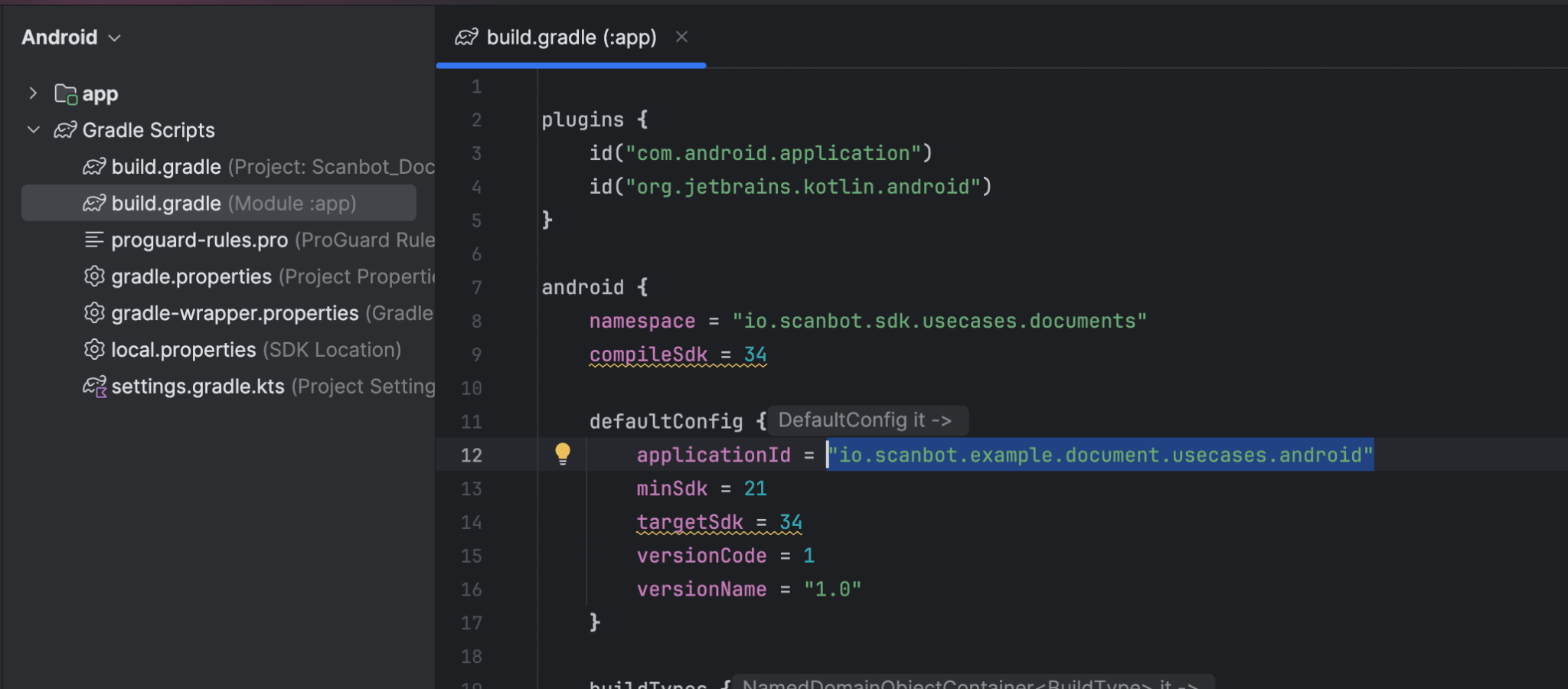Switch to the build.gradle (:app) tab
Image resolution: width=1568 pixels, height=689 pixels.
click(x=570, y=37)
